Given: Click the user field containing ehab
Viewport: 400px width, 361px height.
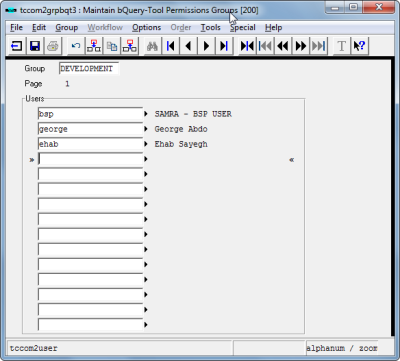Looking at the screenshot, I should coord(90,144).
